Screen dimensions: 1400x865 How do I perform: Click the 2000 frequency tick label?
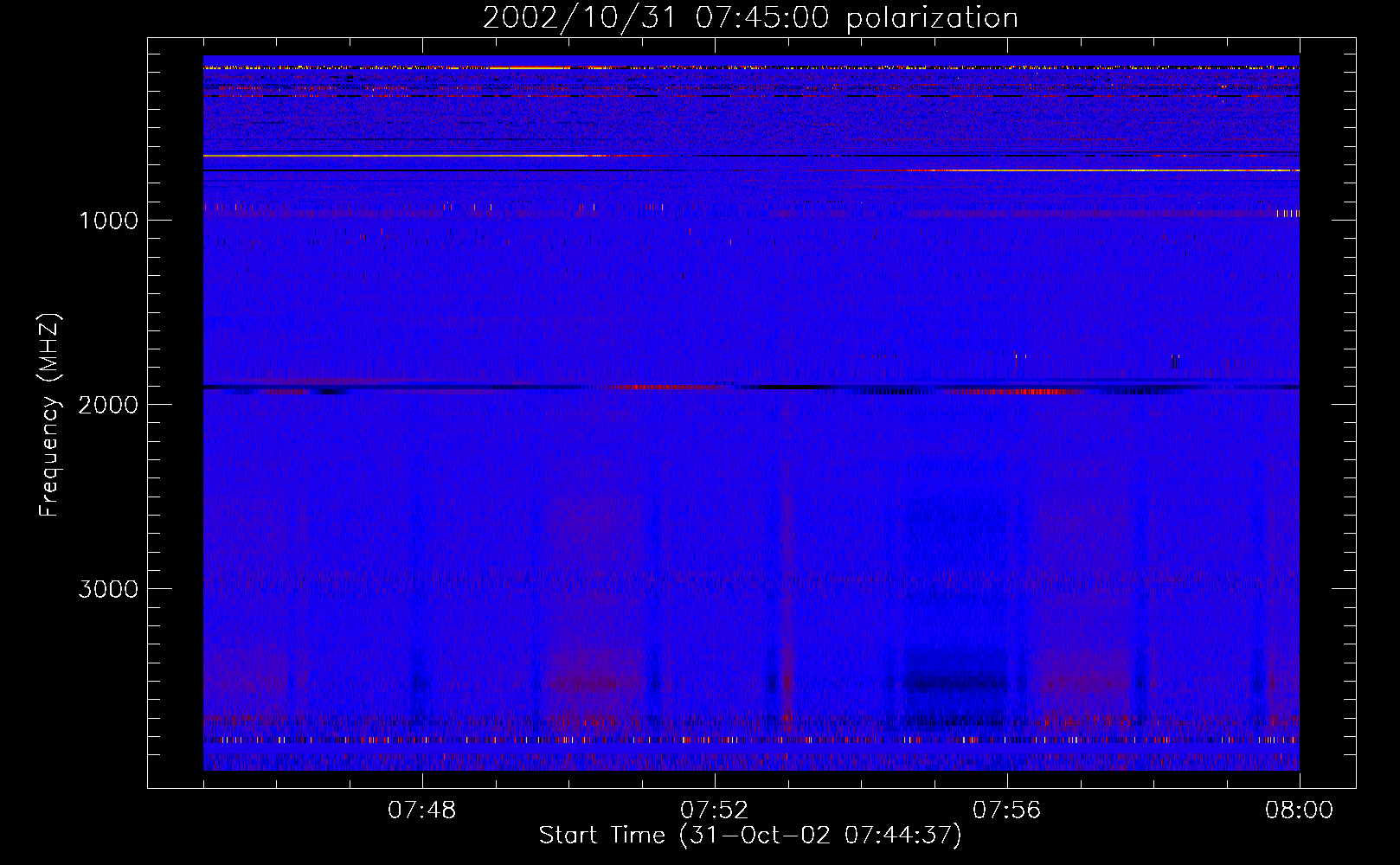(108, 405)
